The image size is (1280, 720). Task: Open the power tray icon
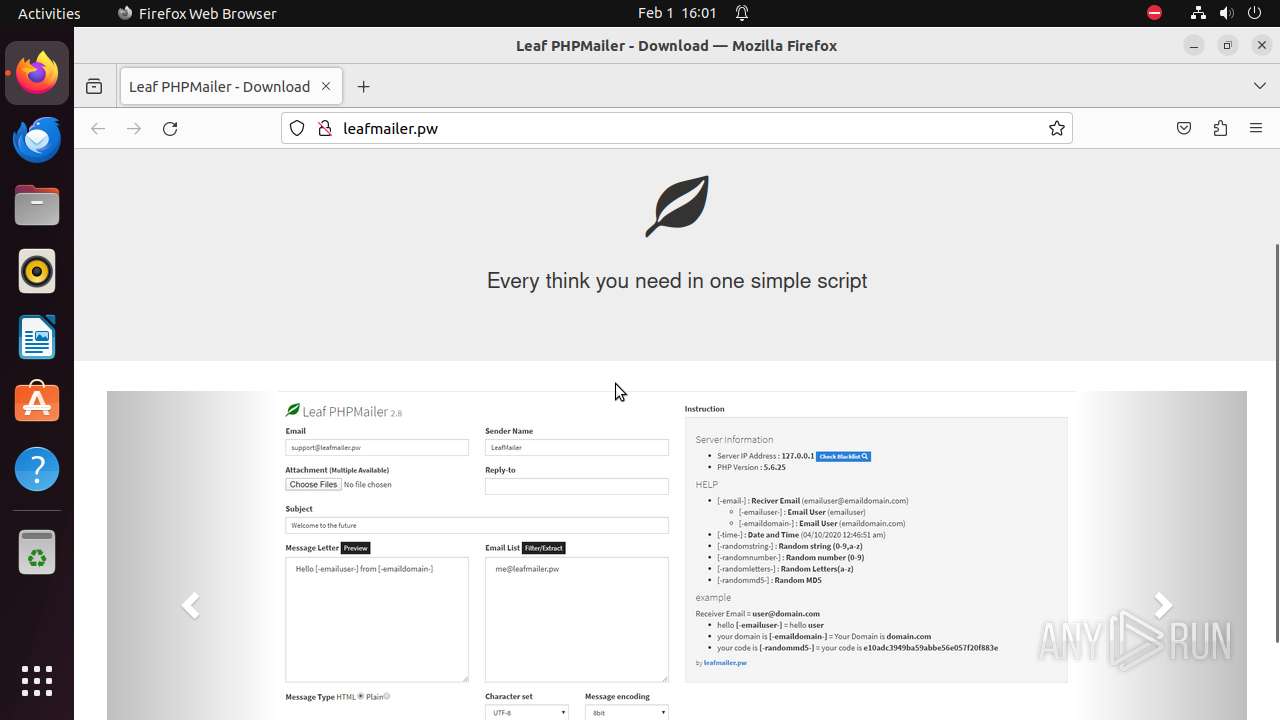pyautogui.click(x=1254, y=13)
